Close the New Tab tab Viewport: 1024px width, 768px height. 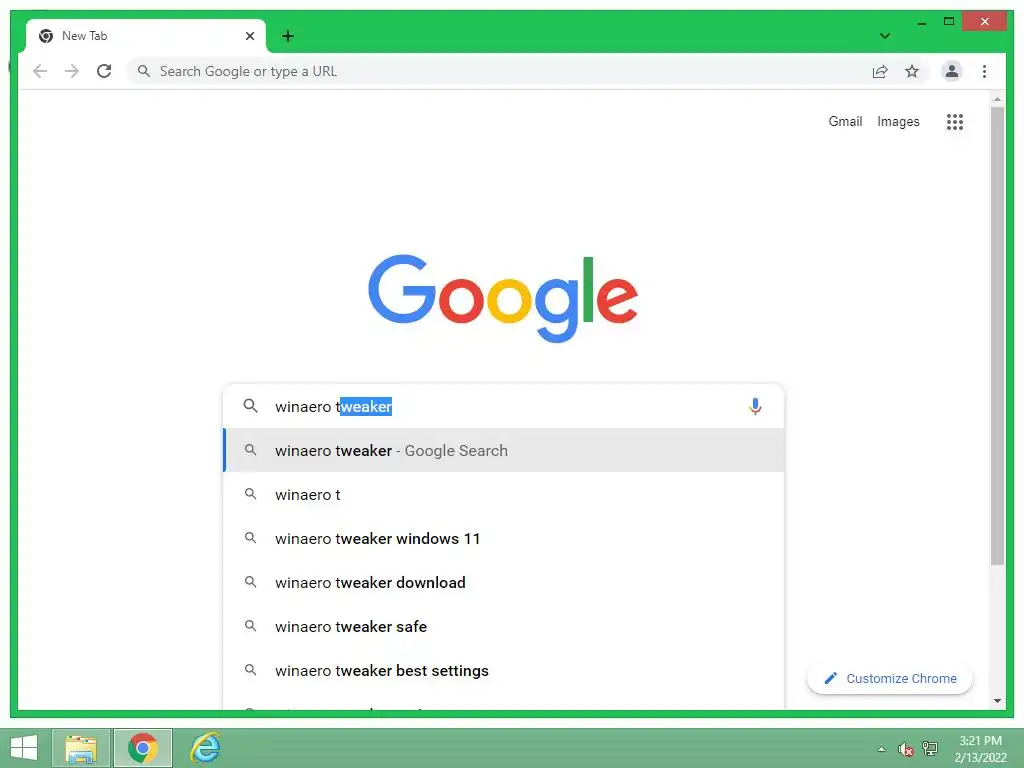pyautogui.click(x=249, y=36)
